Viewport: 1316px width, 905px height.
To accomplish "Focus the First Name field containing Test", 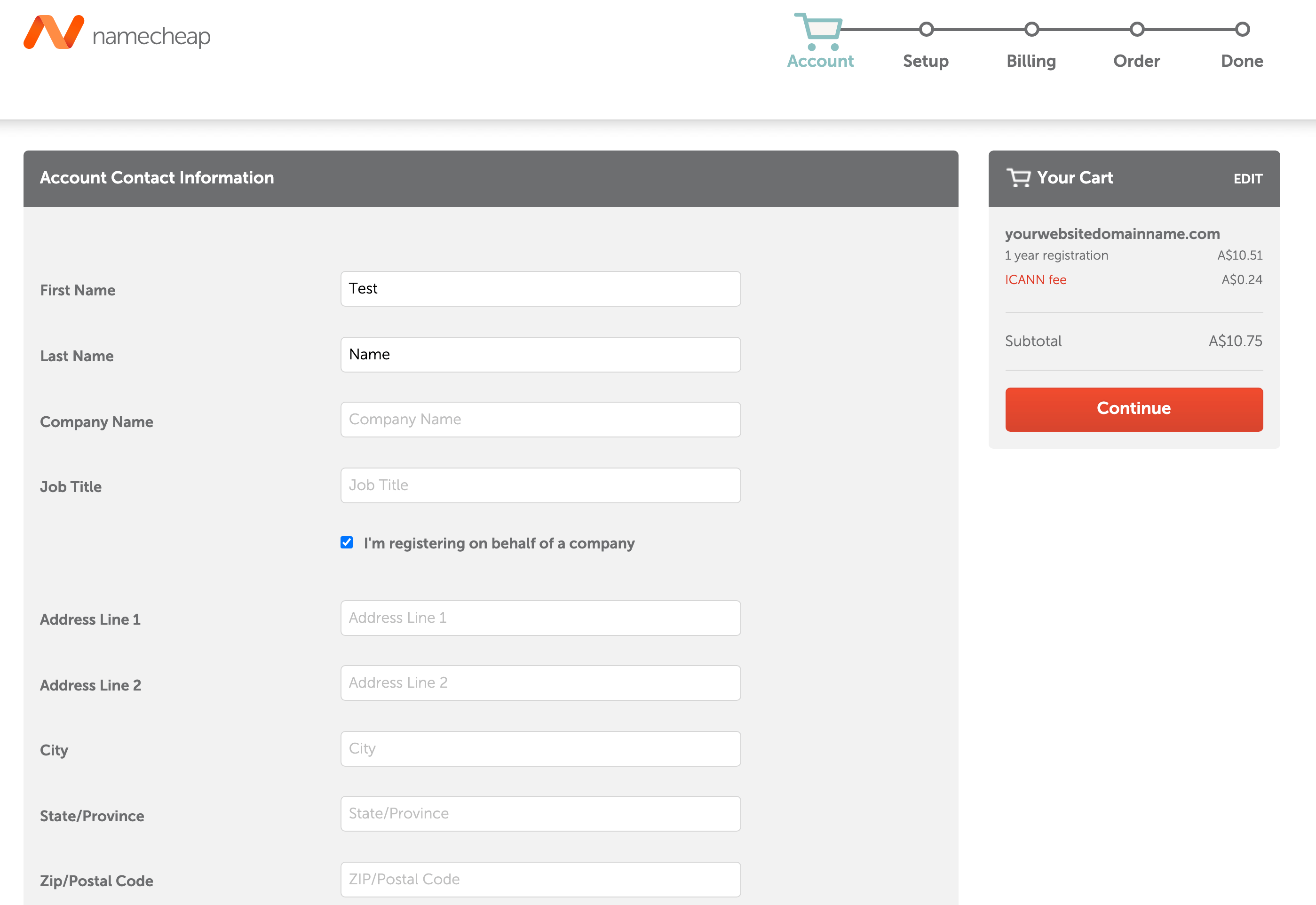I will click(x=540, y=289).
